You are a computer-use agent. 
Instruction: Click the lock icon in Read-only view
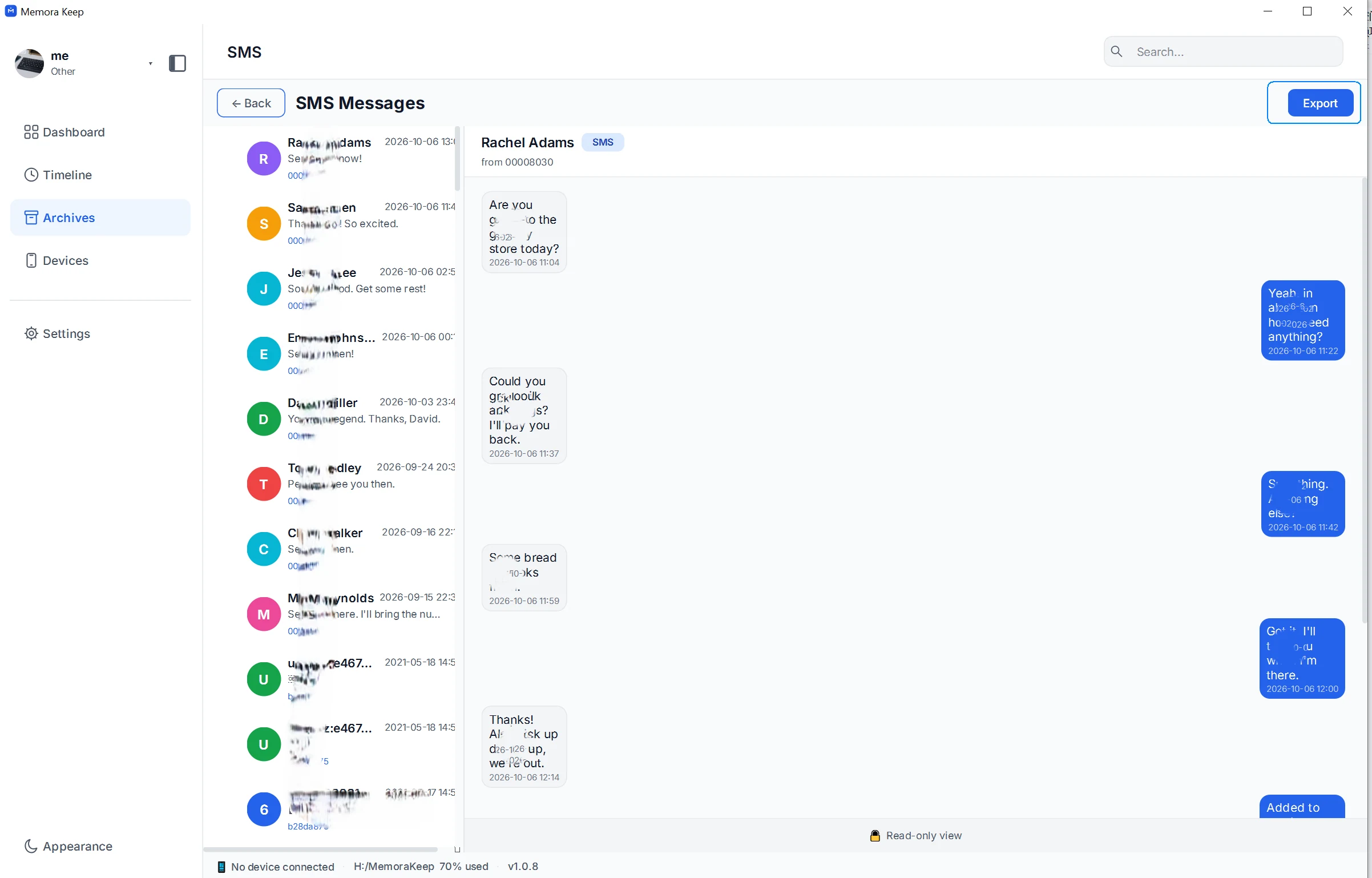click(875, 836)
